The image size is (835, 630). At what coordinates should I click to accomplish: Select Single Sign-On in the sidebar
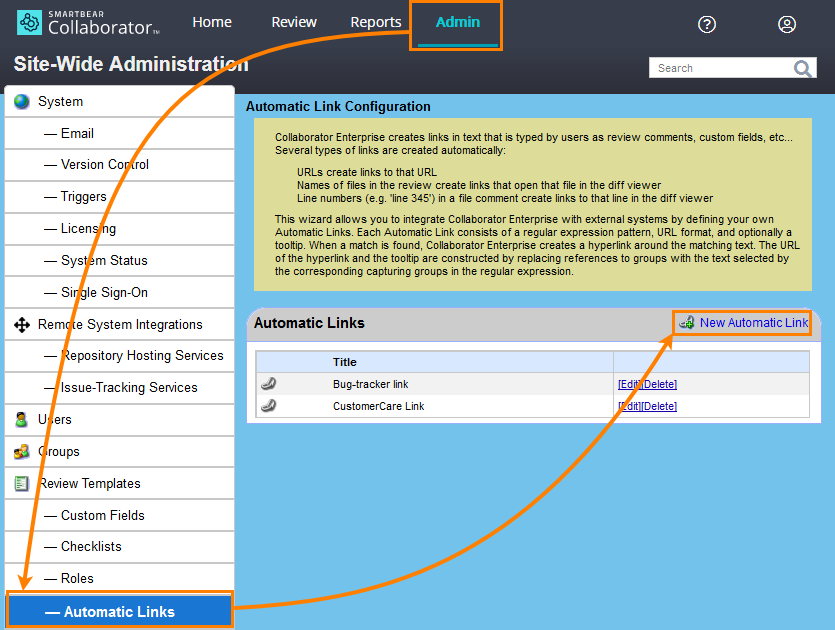tap(104, 293)
